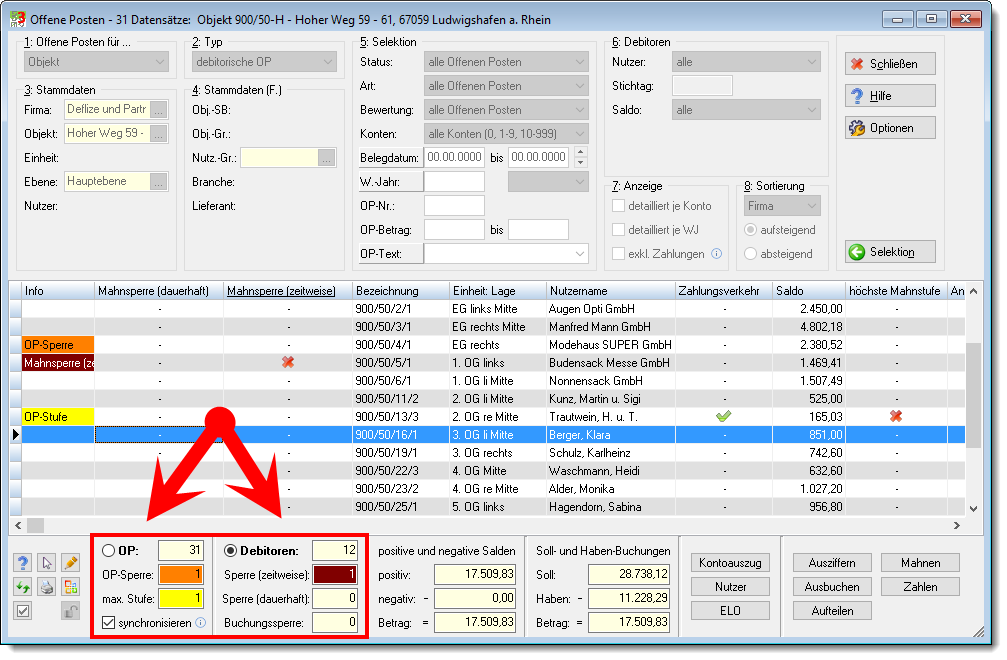
Task: Click the info icon next to synchronisieren
Action: point(200,622)
